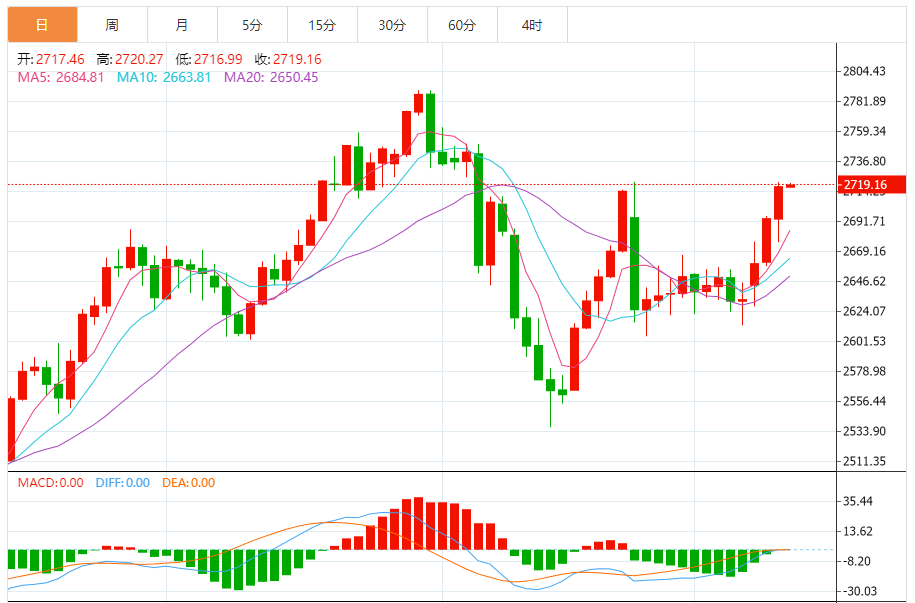The image size is (915, 603).
Task: Click the -30.03 MACD axis label
Action: coord(860,591)
